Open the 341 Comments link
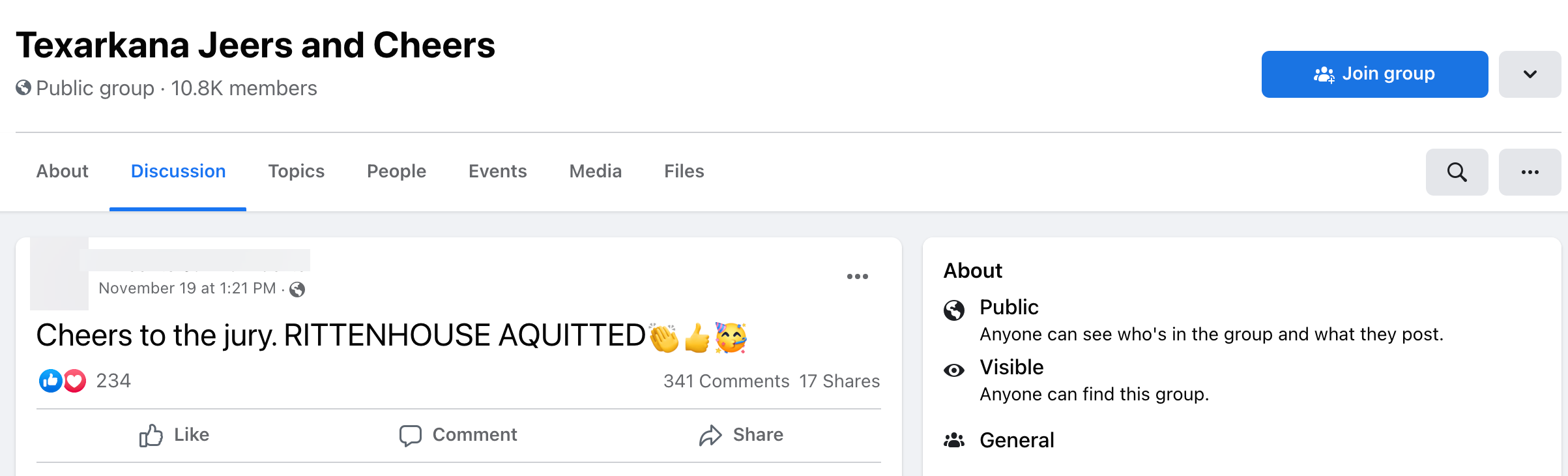The width and height of the screenshot is (1568, 476). click(x=726, y=381)
